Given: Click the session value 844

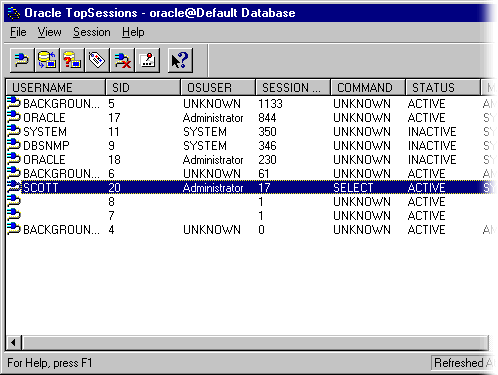Looking at the screenshot, I should (267, 118).
